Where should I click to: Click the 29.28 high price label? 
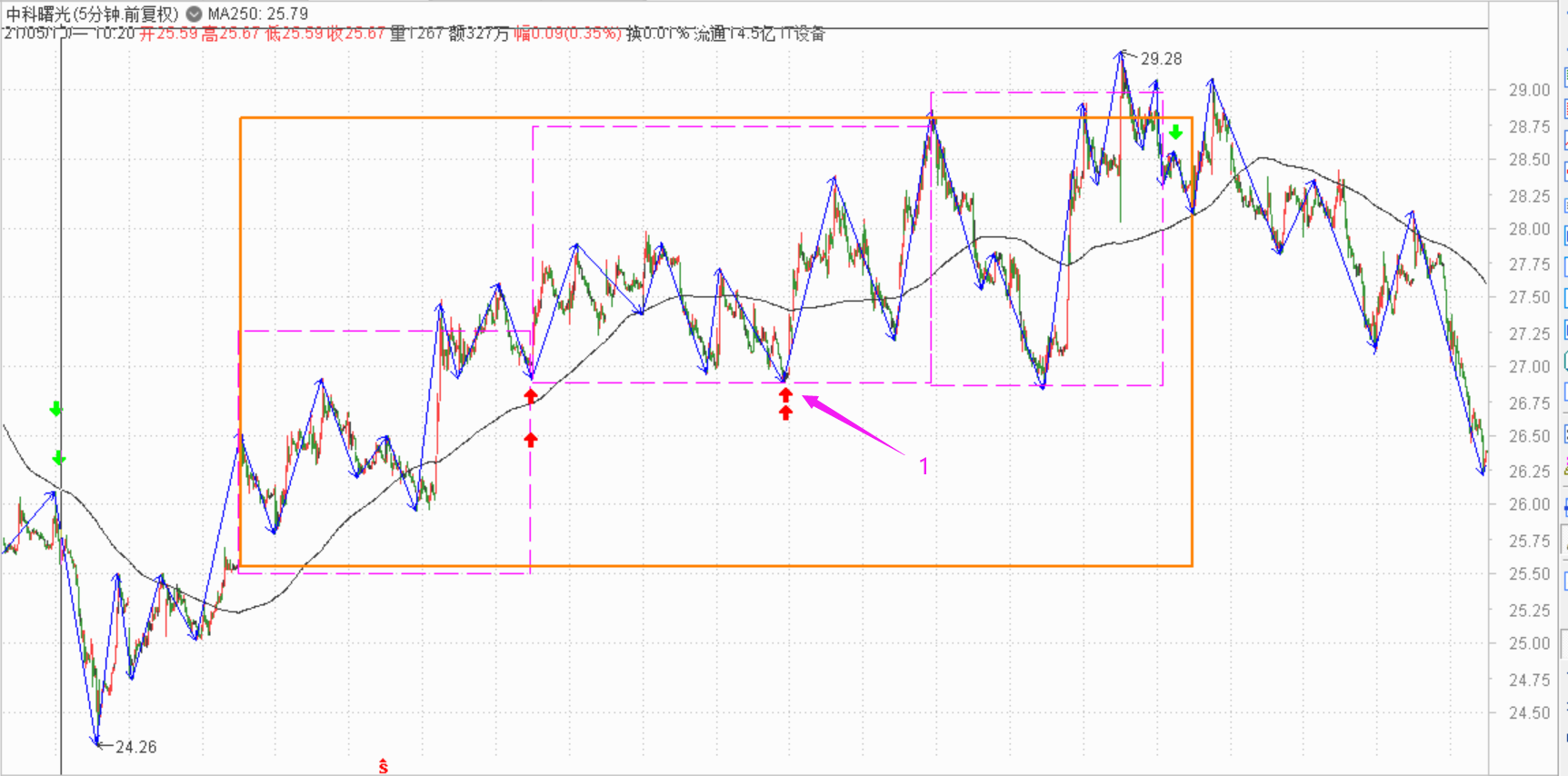point(1161,59)
